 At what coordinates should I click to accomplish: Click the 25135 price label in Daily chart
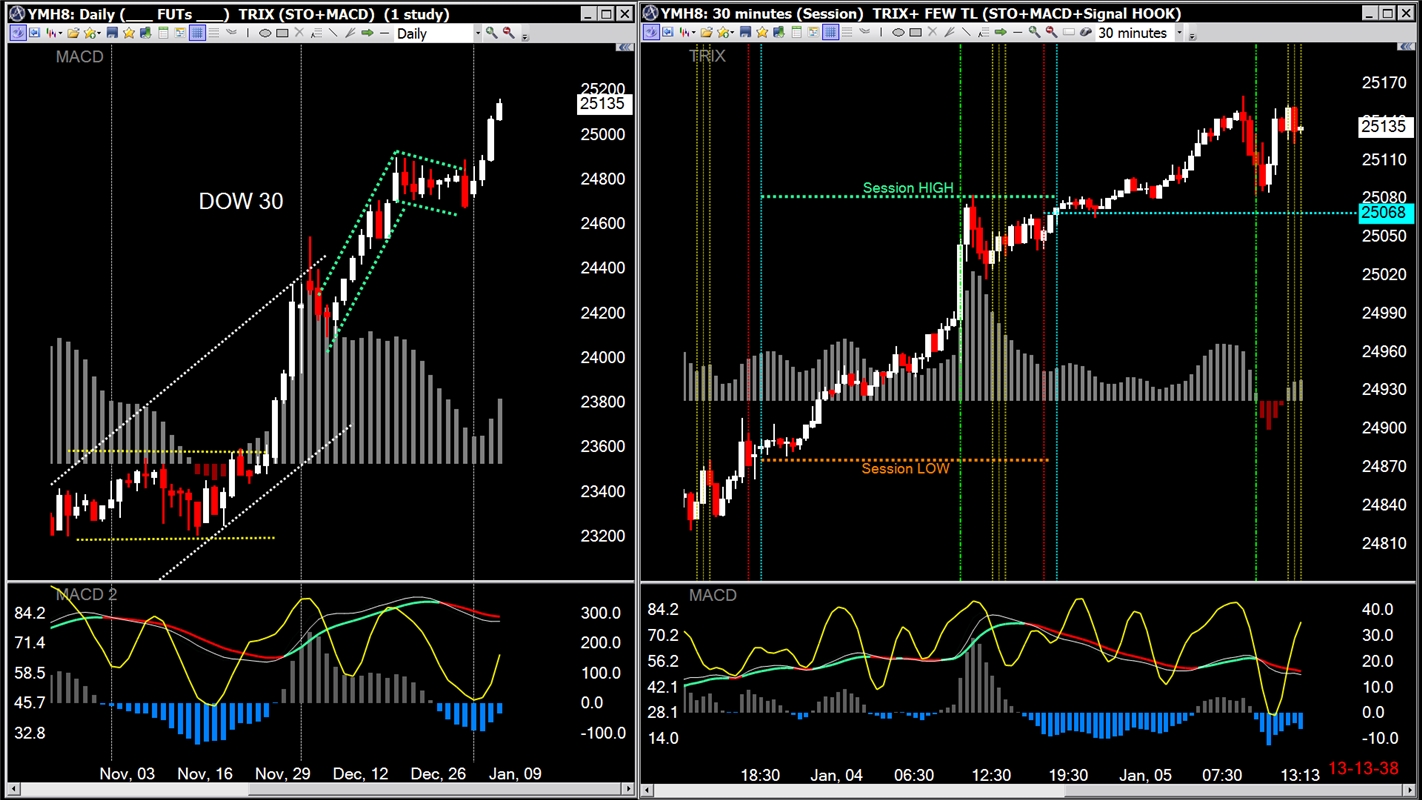pyautogui.click(x=602, y=103)
